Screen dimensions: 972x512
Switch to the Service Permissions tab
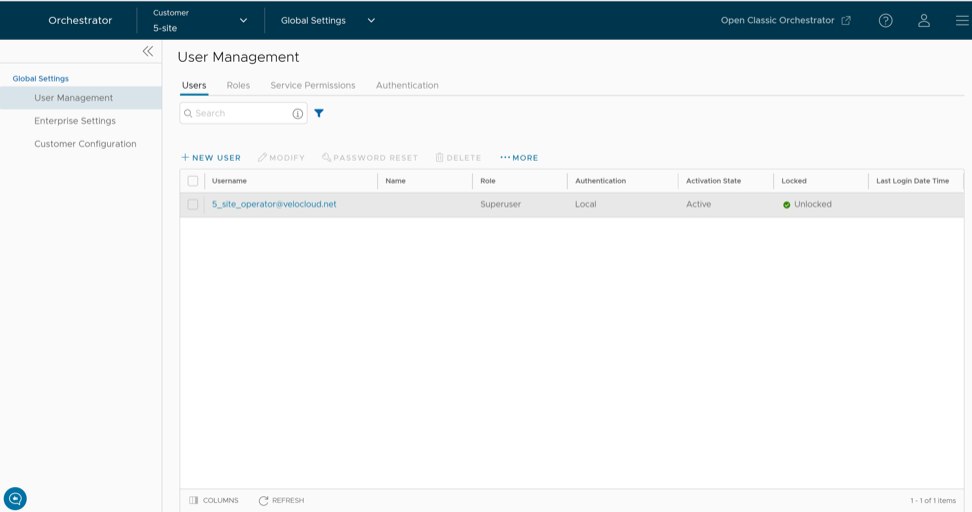[x=312, y=86]
